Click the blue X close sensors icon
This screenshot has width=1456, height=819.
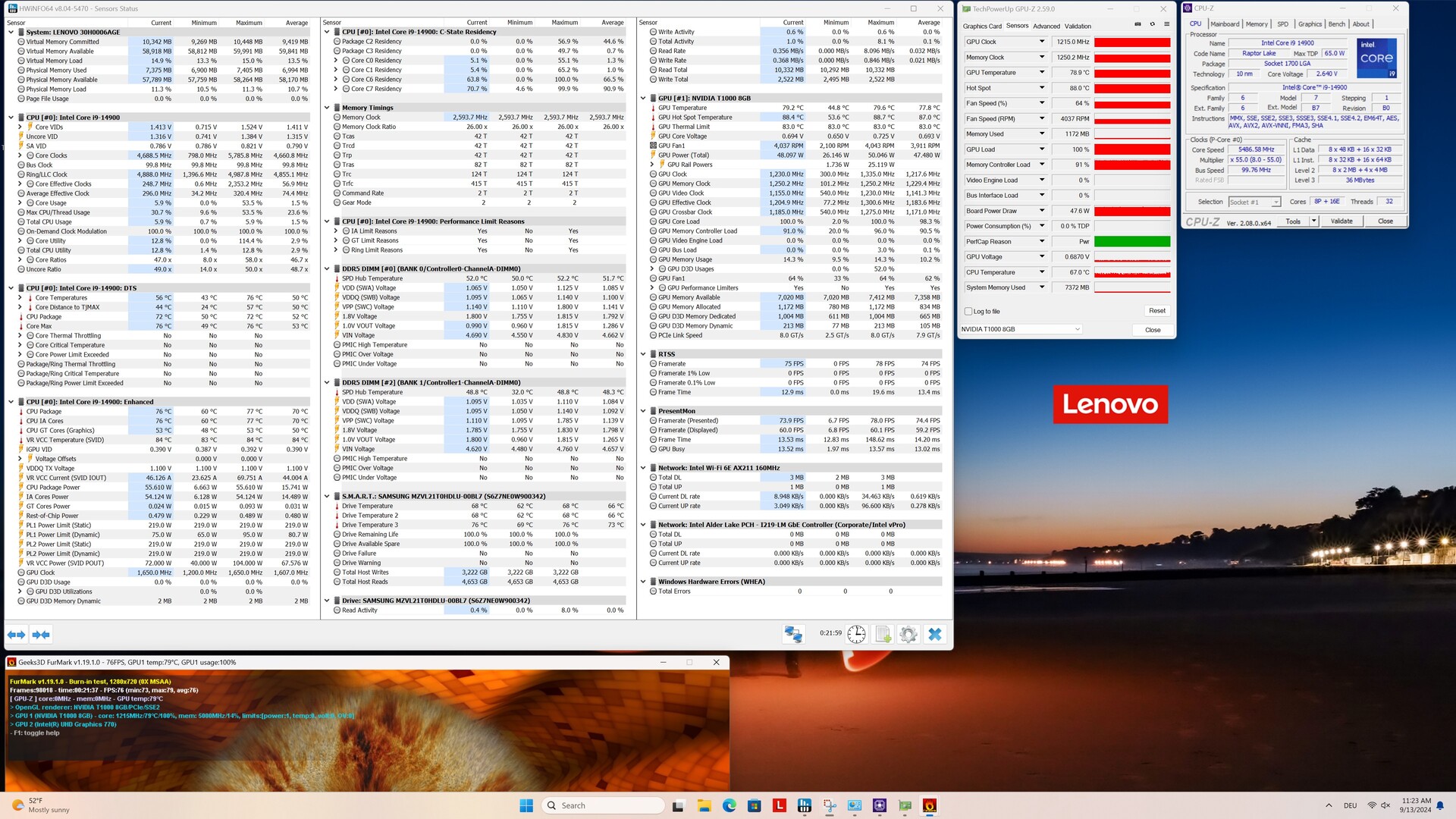tap(935, 634)
